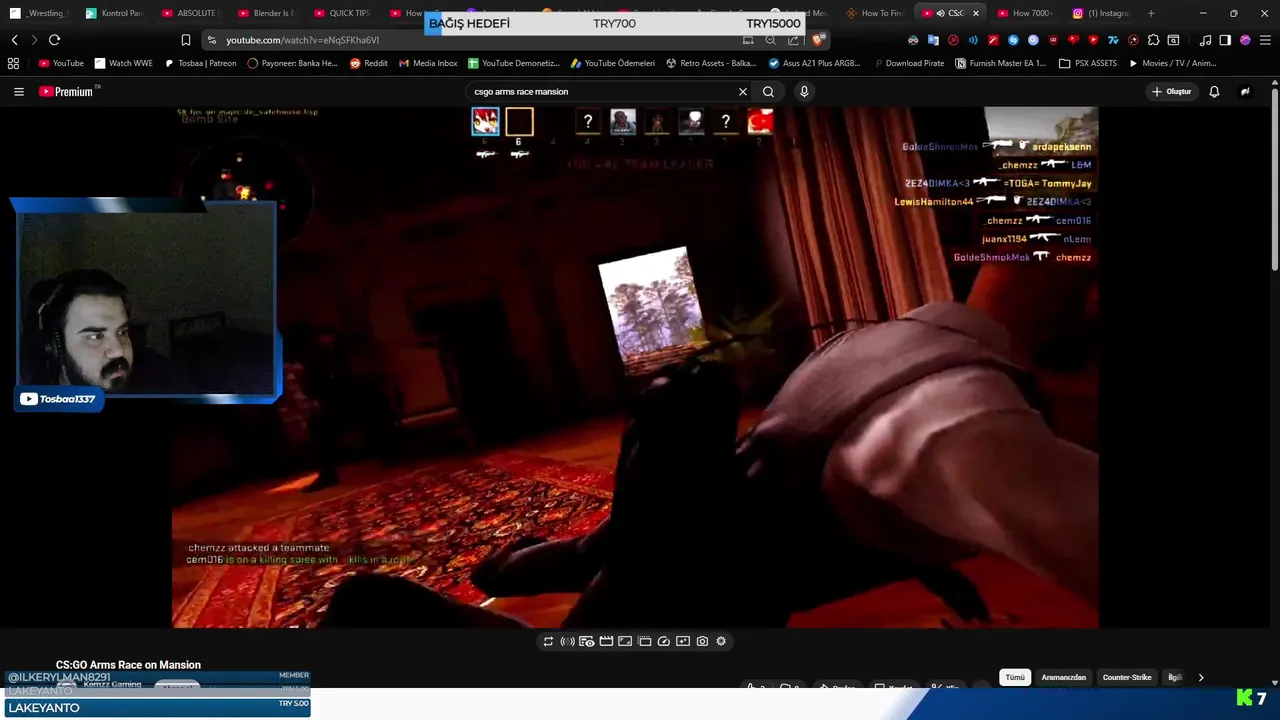Close the active CS:G tab
This screenshot has width=1280, height=720.
(x=975, y=13)
